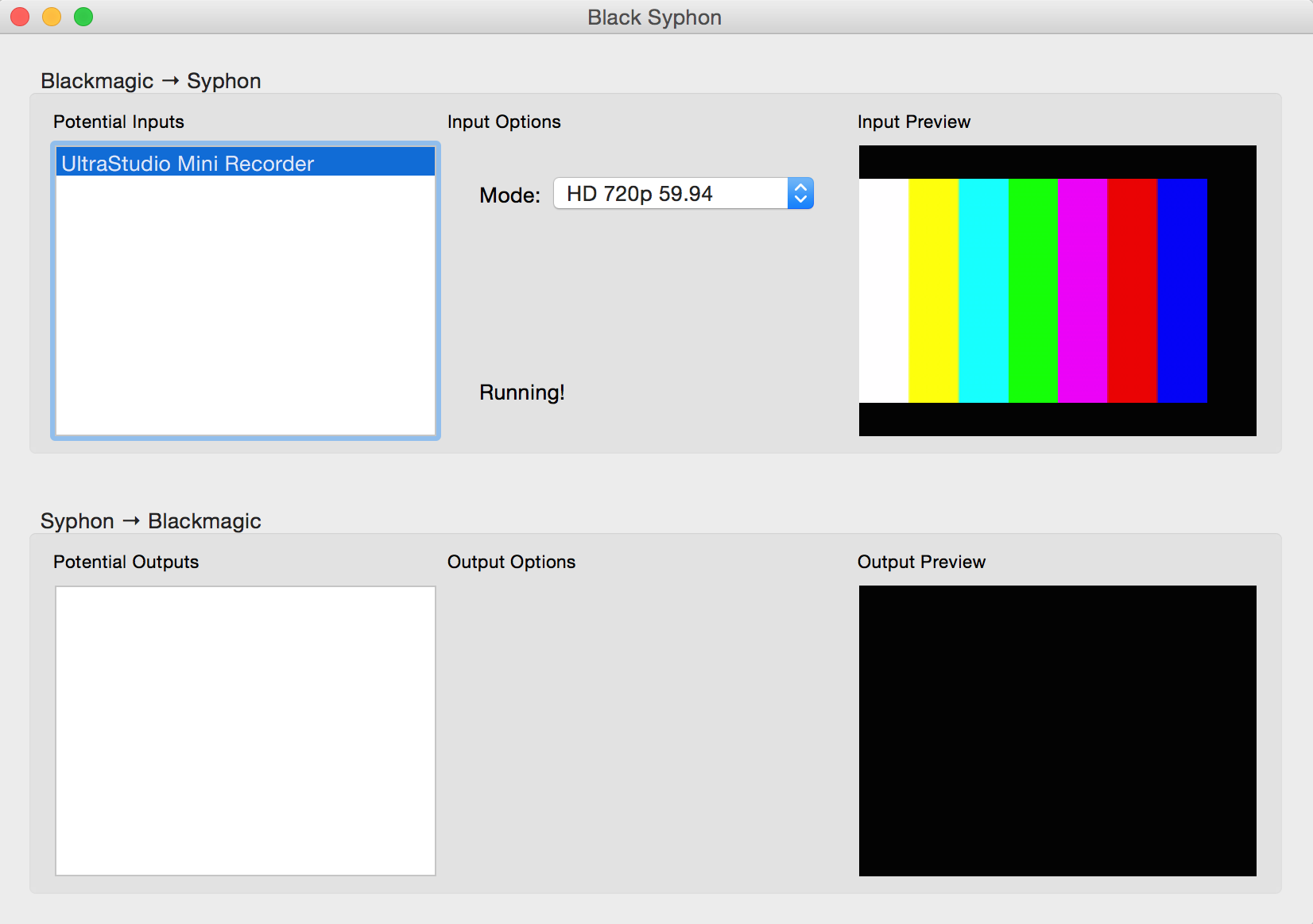This screenshot has height=924, width=1313.
Task: Zoom the Black Syphon window
Action: [x=83, y=16]
